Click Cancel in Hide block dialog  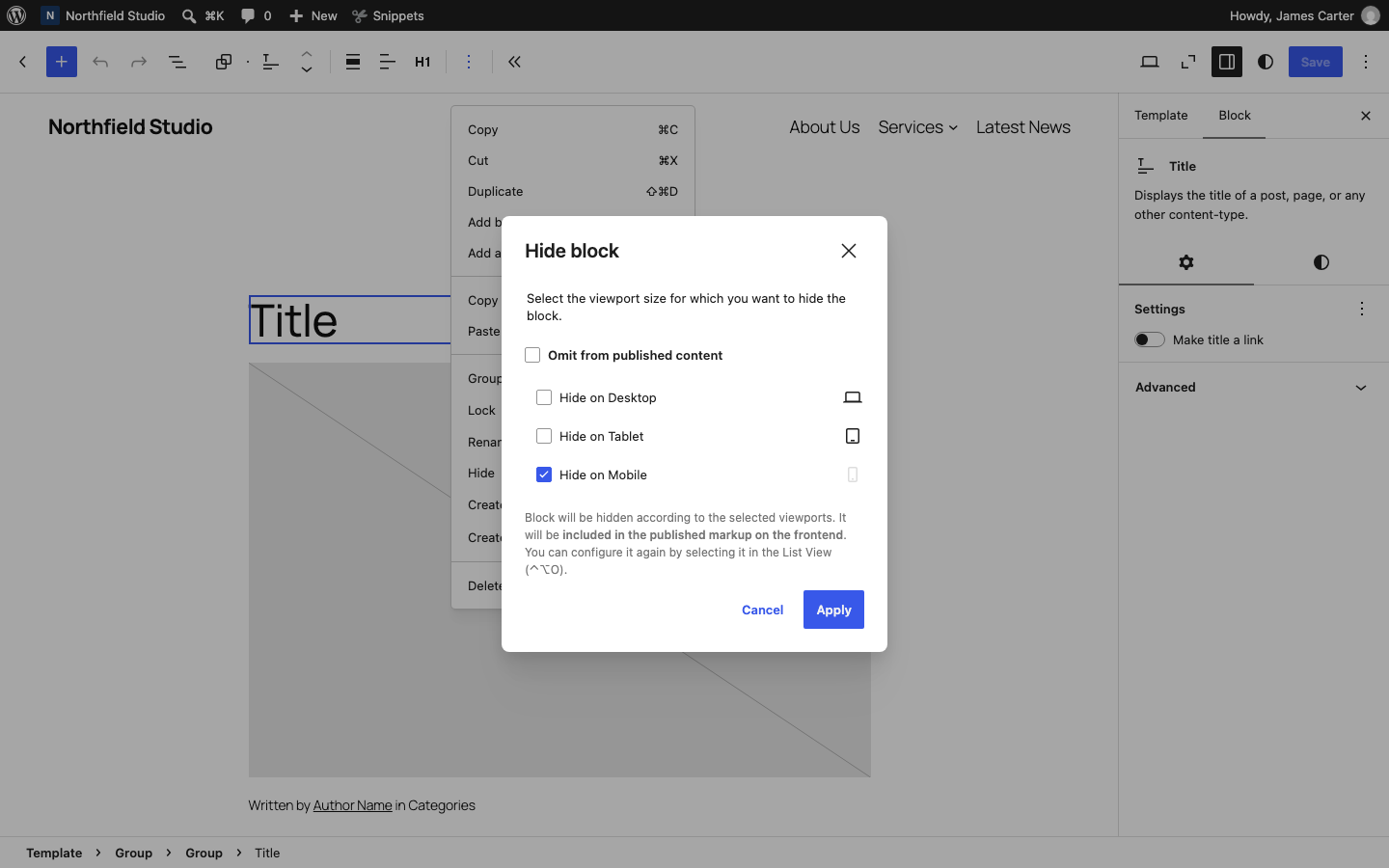(x=763, y=610)
